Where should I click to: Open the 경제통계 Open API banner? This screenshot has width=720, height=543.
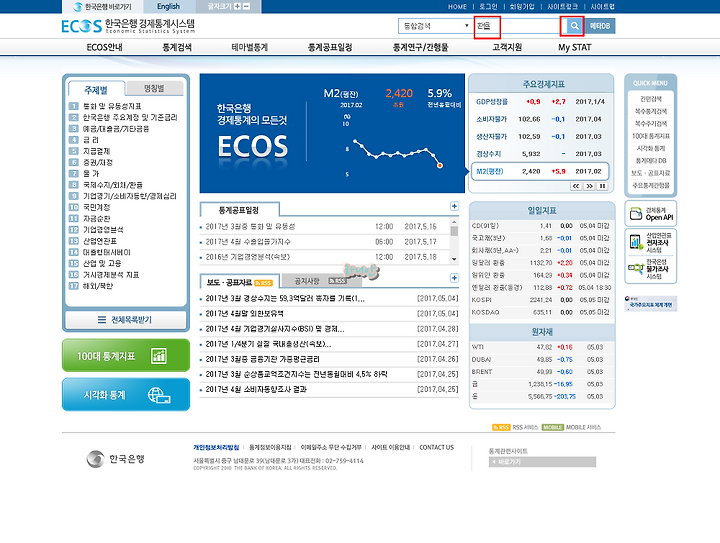(651, 213)
